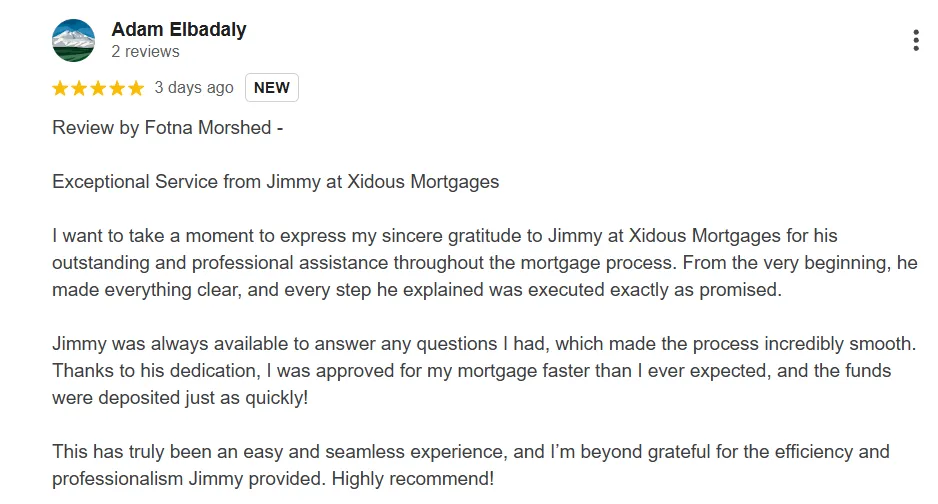Viewport: 938px width, 504px height.
Task: Click the line starting "I want to take a moment"
Action: tap(444, 236)
